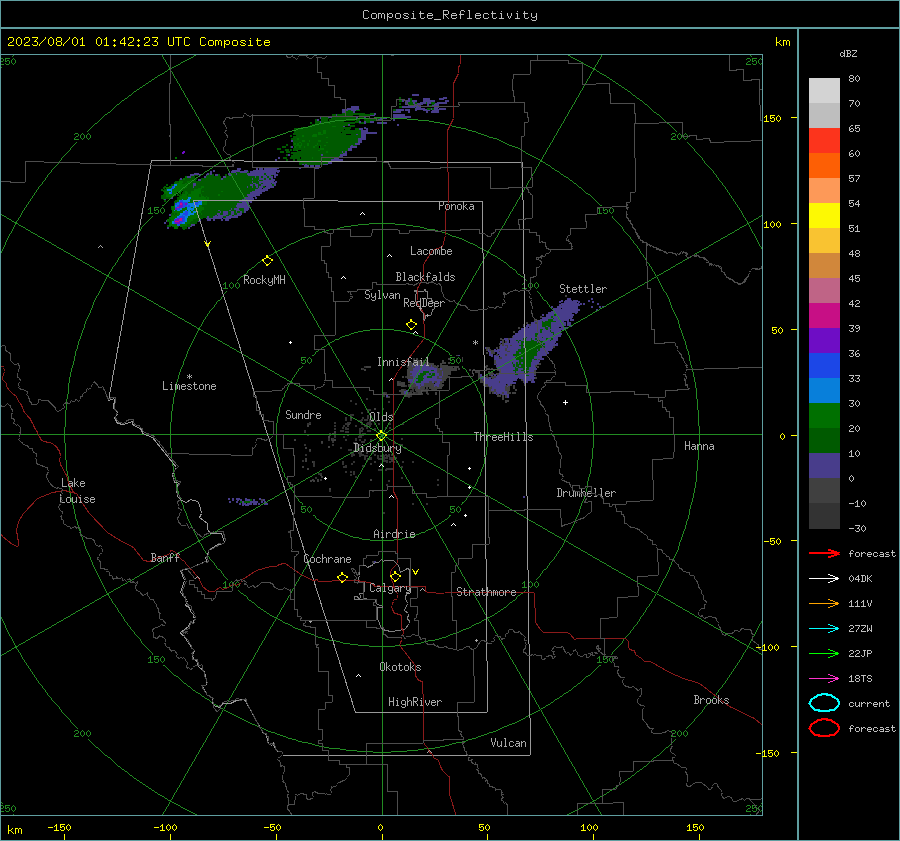Screen dimensions: 900x841
Task: Click the Composite_Reflectivity title text
Action: coord(450,15)
